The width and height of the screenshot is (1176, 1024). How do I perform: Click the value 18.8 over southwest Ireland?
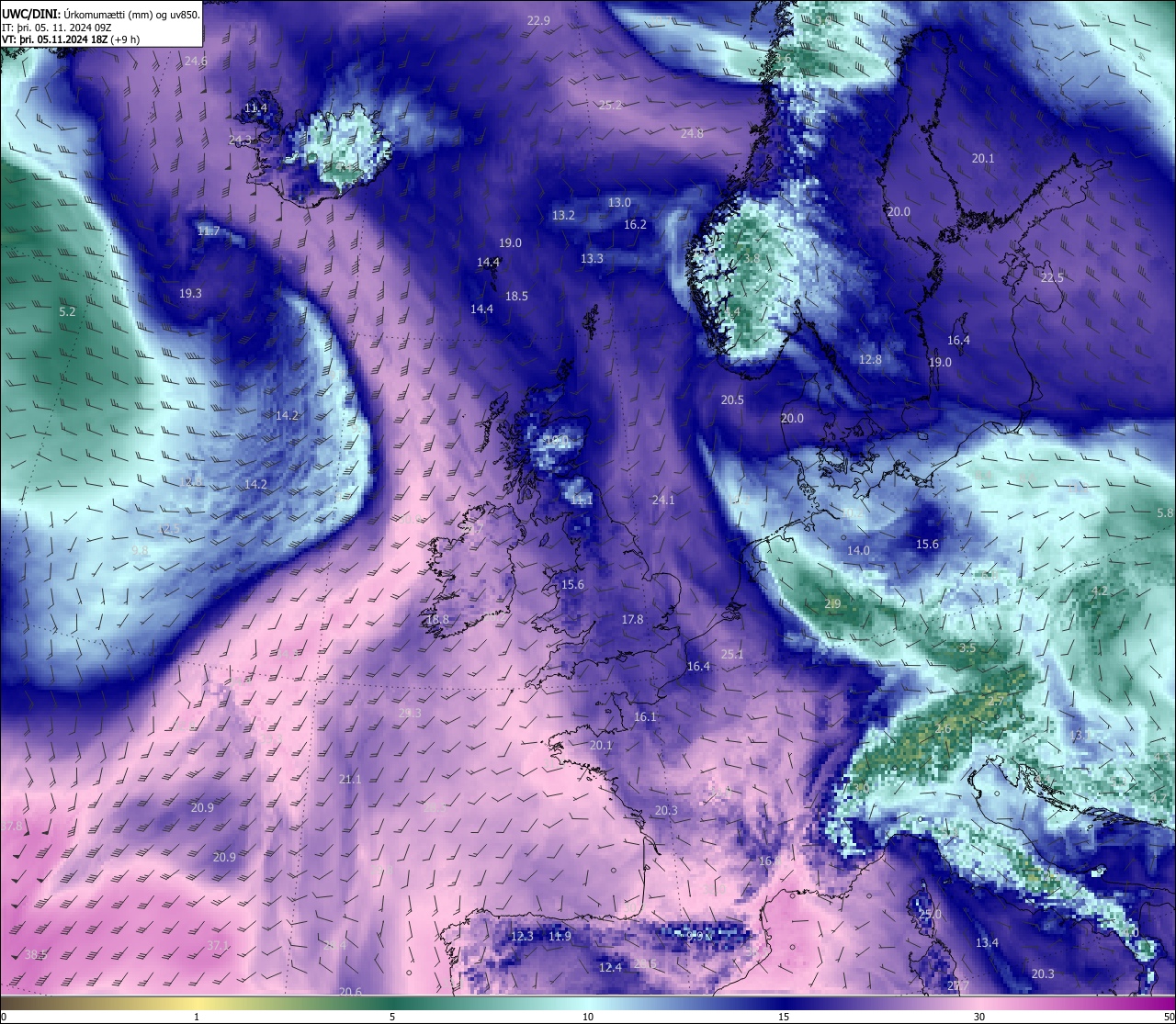click(438, 619)
